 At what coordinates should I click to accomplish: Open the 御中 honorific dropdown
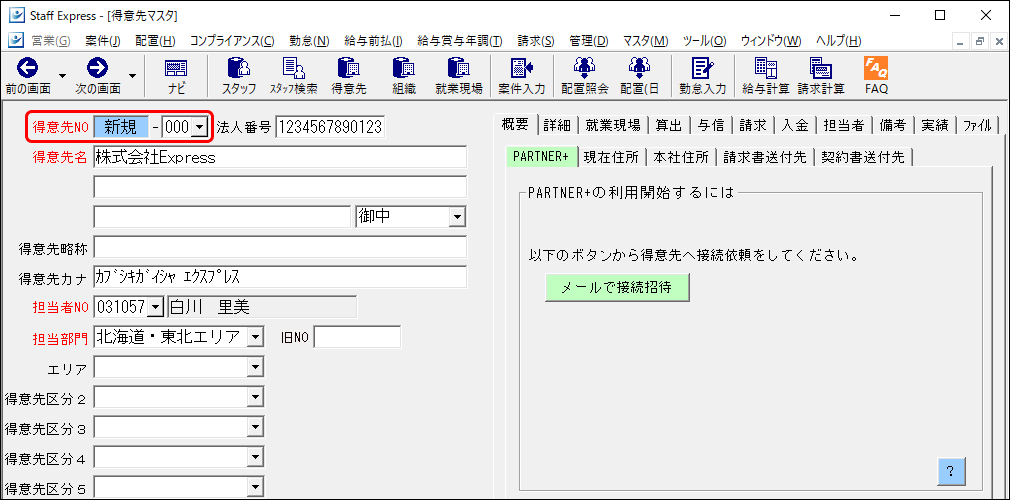pyautogui.click(x=458, y=217)
